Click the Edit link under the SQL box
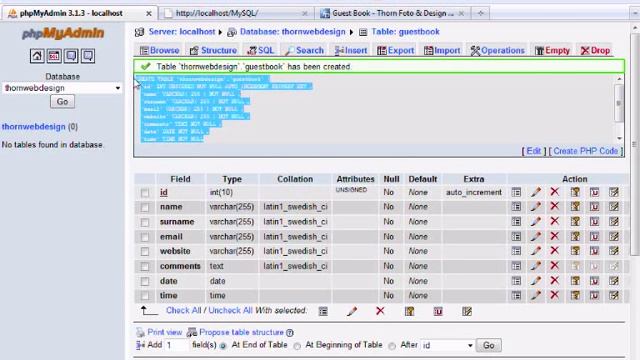The height and width of the screenshot is (360, 640). tap(533, 151)
